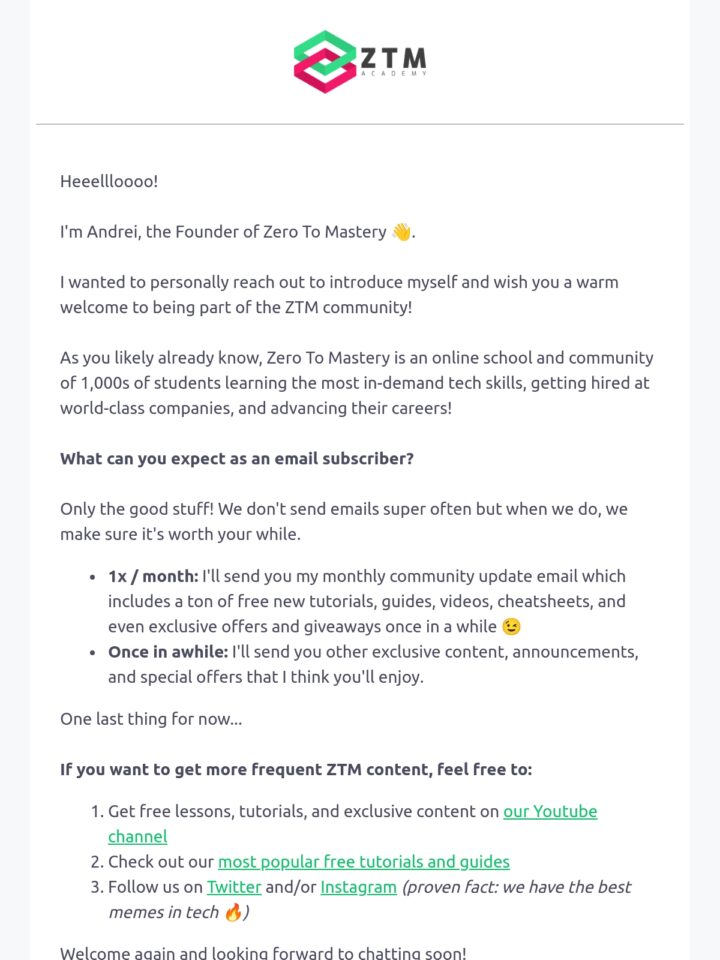
Task: Follow the Twitter link
Action: [234, 887]
